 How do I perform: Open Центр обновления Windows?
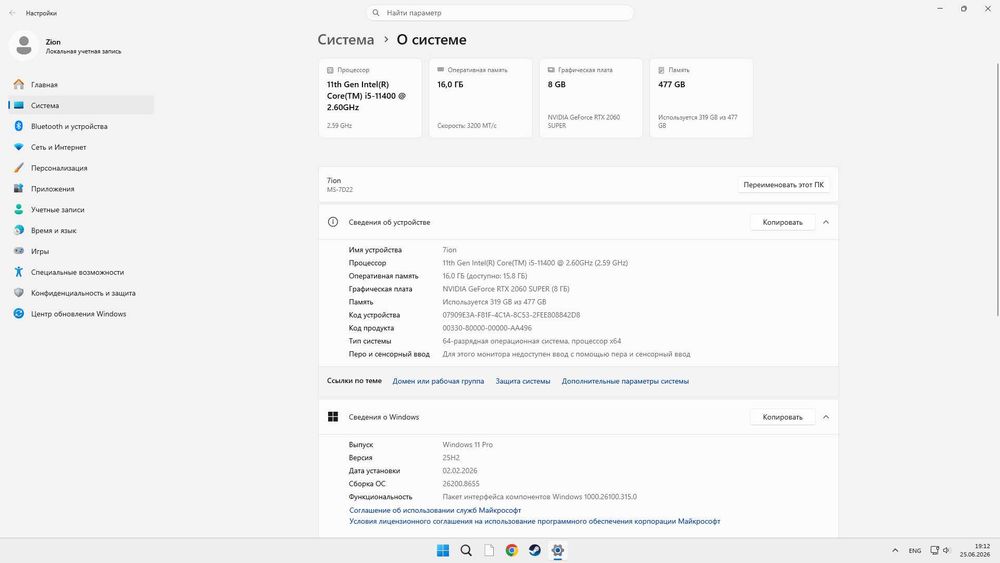80,314
